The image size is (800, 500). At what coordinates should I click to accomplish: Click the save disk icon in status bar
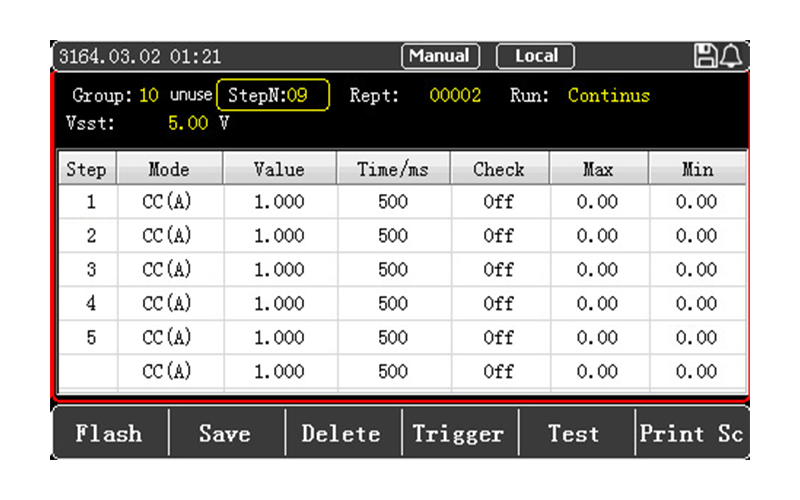tap(706, 57)
